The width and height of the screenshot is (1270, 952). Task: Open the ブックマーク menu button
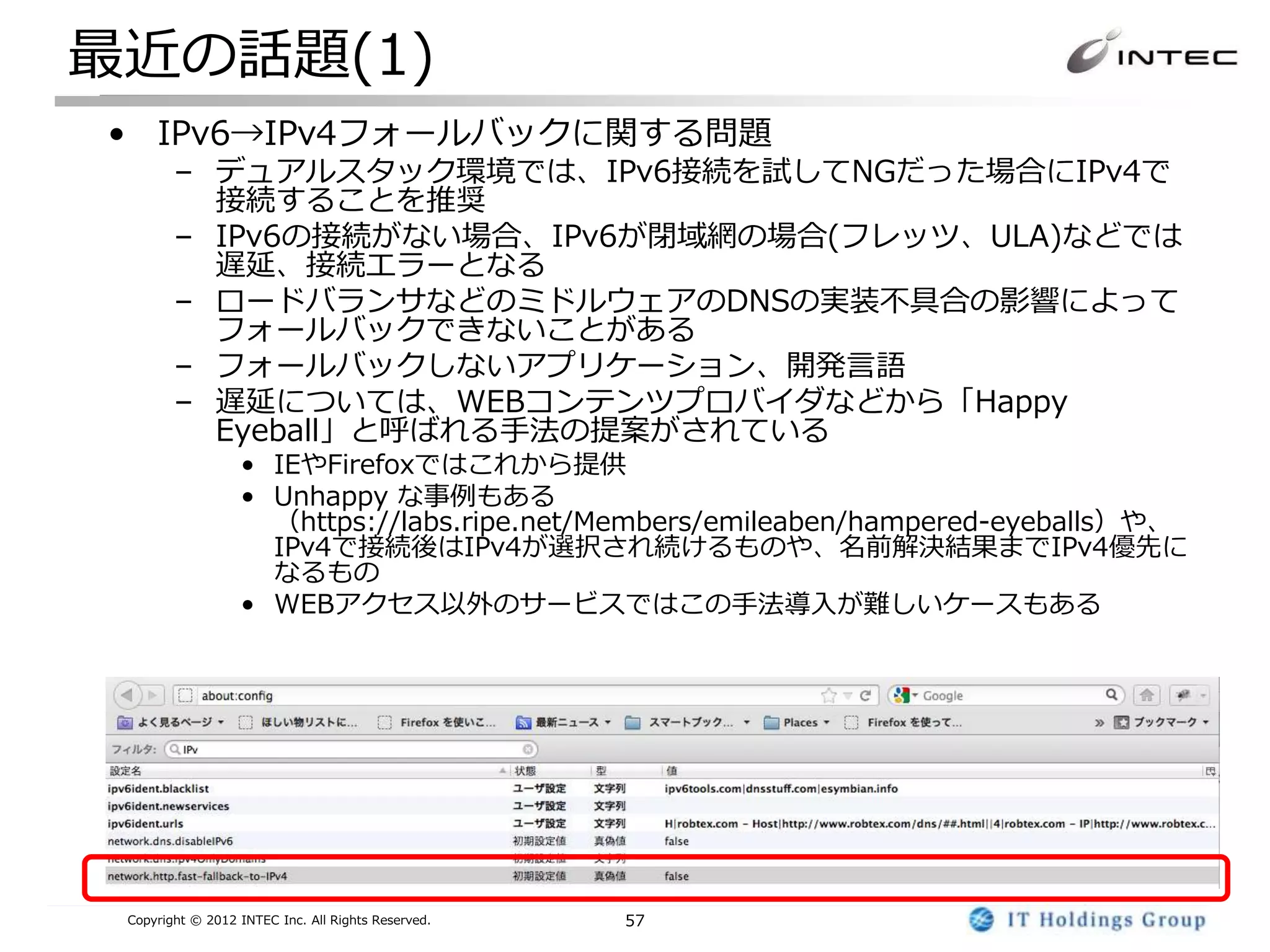click(x=1162, y=723)
